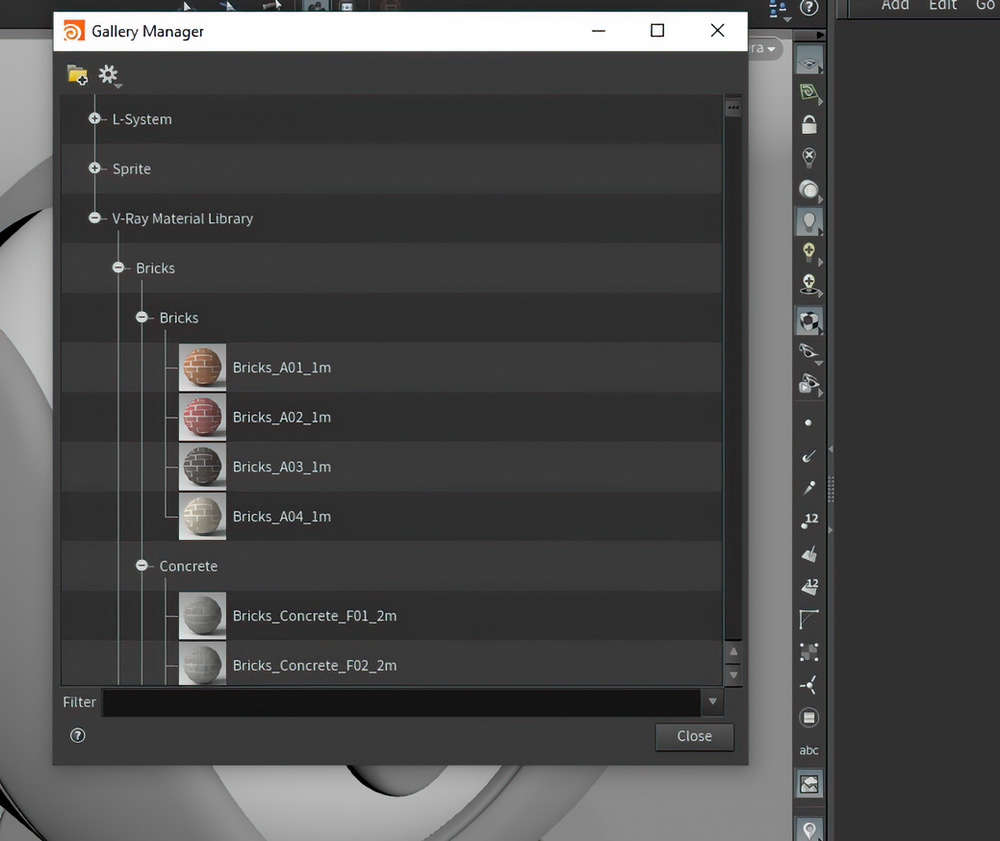Select the Bricks_A04_1m label

(x=282, y=517)
